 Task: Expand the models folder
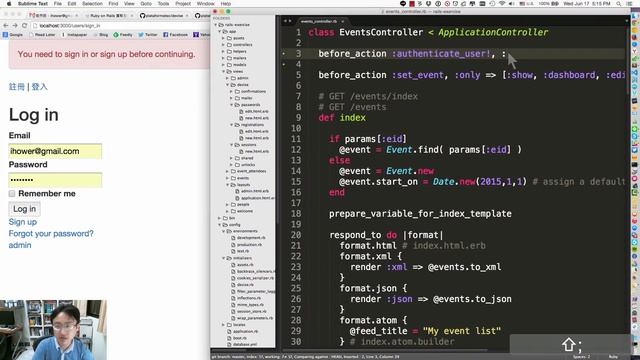[x=223, y=64]
